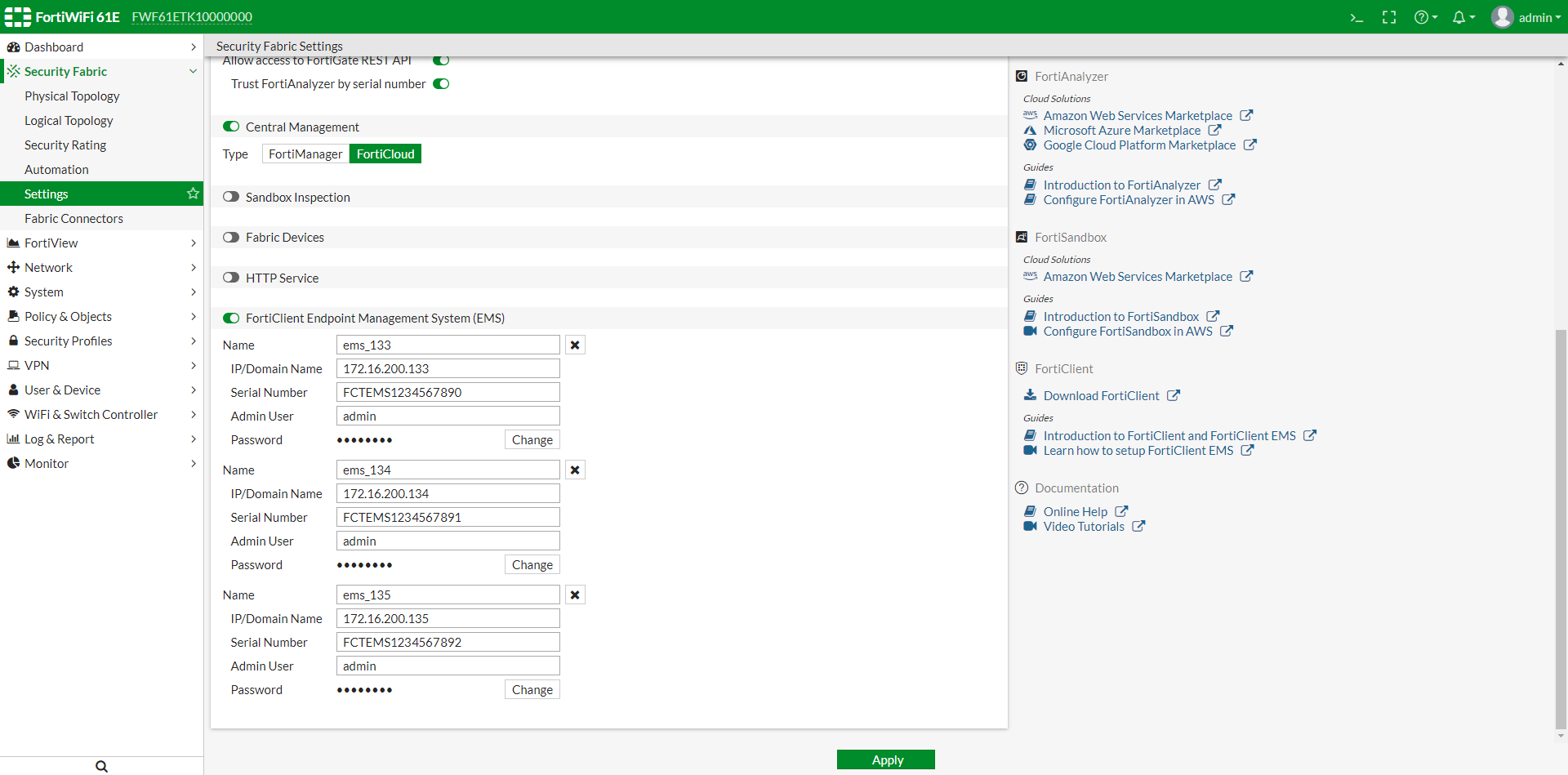Click the ems_135 Name field
The image size is (1568, 775).
click(x=448, y=595)
